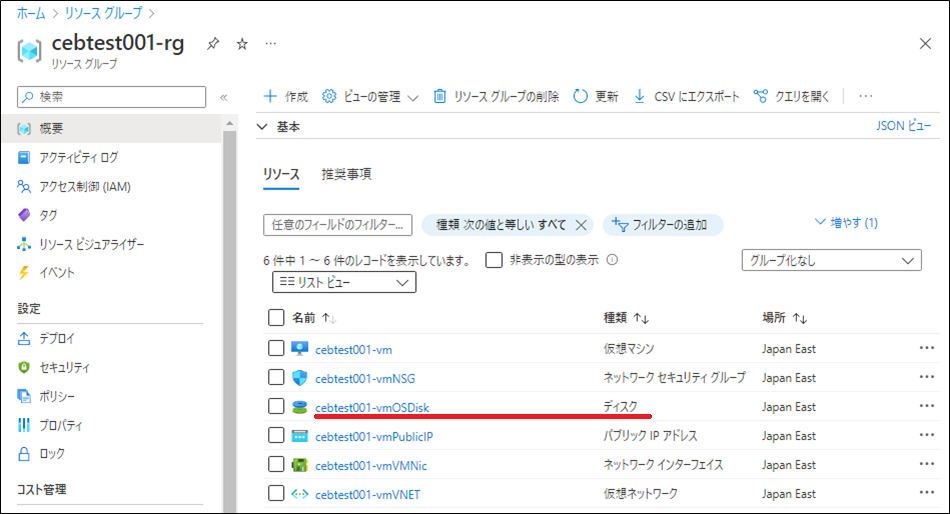Viewport: 950px width, 514px height.
Task: Focus the 任意のフィールドのフィルター field
Action: pos(337,225)
